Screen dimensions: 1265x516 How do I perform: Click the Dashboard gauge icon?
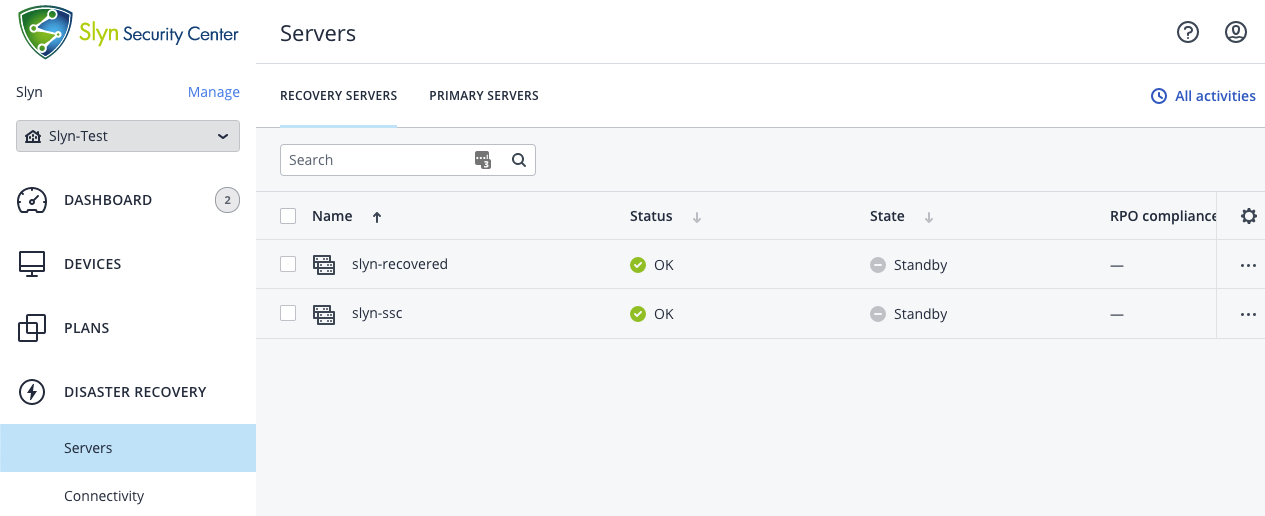33,200
